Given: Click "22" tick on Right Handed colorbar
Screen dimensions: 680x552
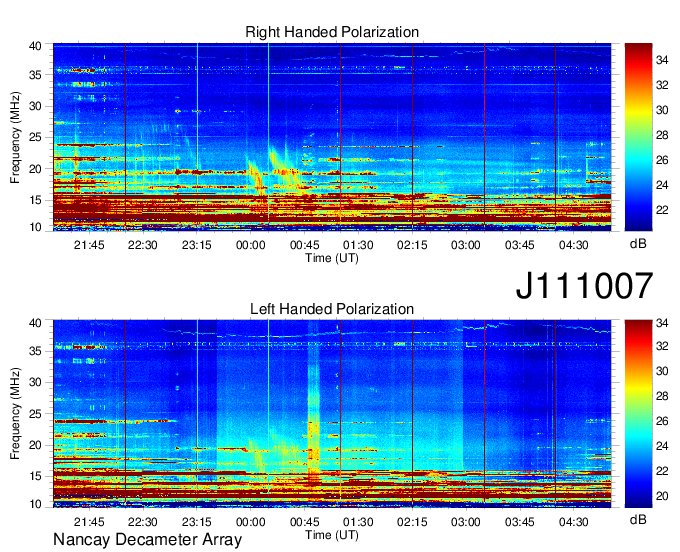Looking at the screenshot, I should (662, 210).
